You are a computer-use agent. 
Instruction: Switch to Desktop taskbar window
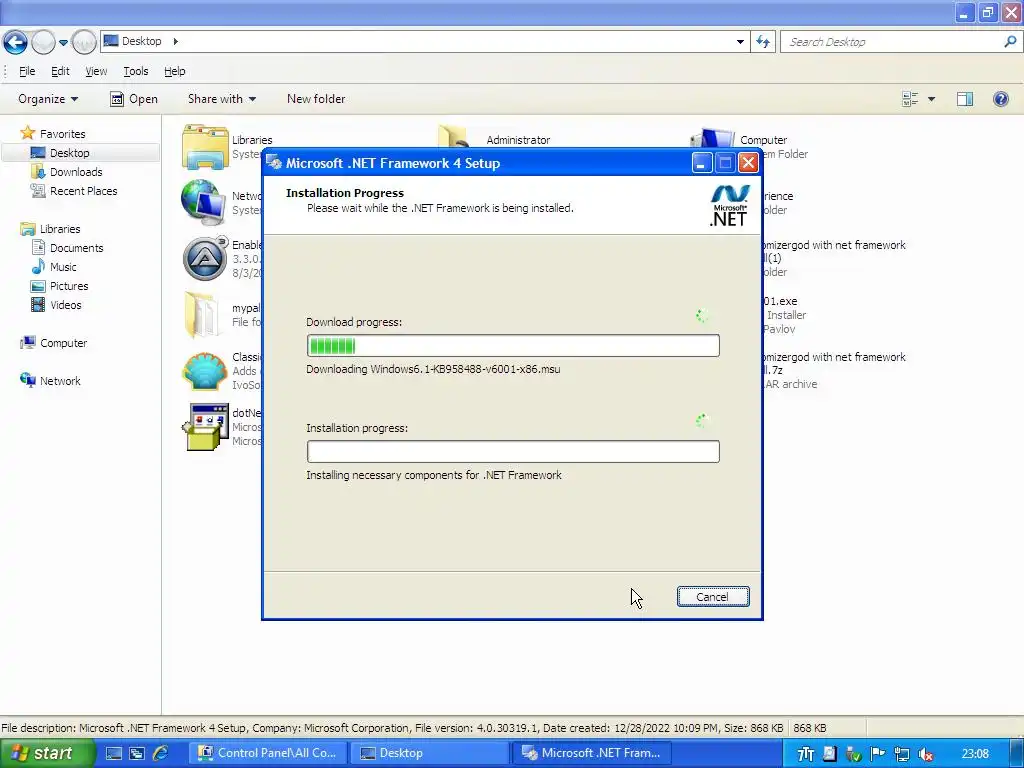click(429, 753)
